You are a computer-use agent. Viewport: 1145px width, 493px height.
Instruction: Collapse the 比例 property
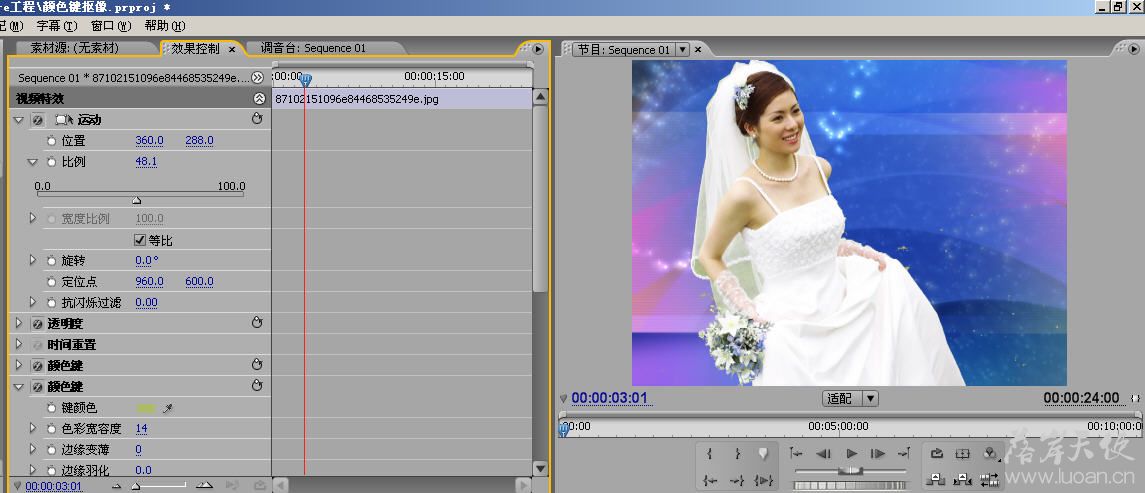(x=32, y=161)
